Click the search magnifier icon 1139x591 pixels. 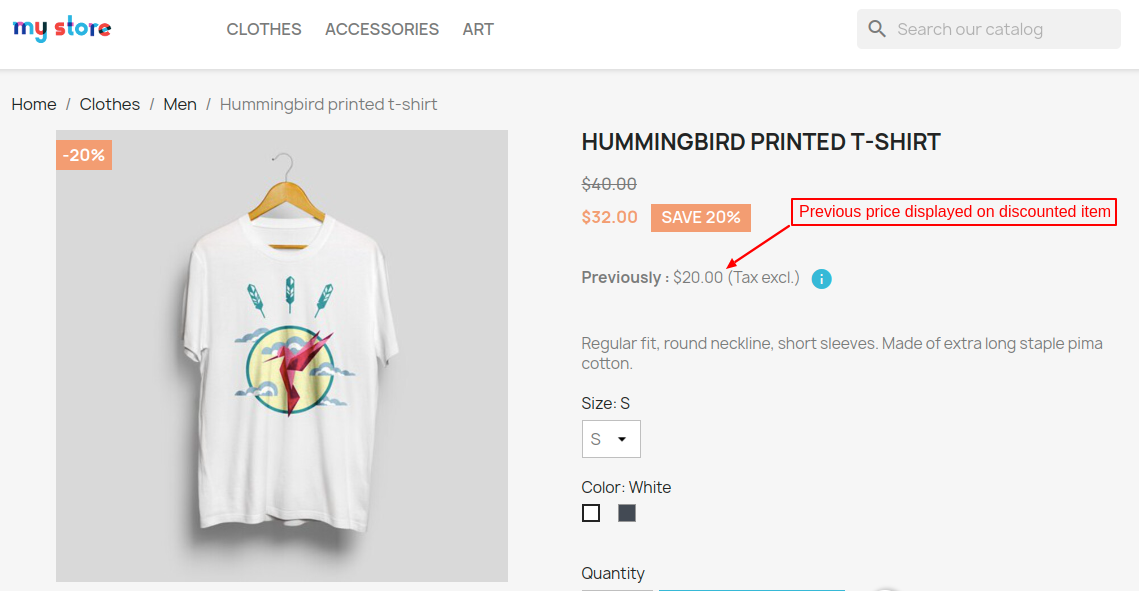click(x=877, y=29)
